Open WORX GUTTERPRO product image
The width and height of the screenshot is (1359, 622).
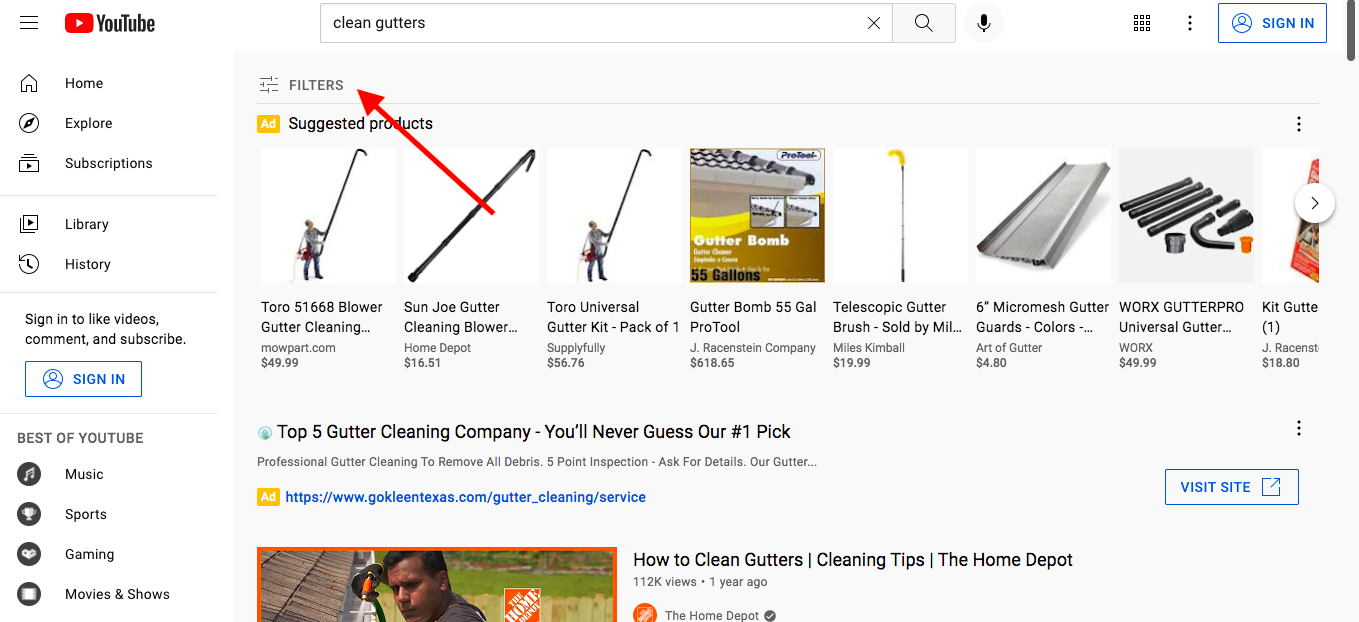coord(1186,216)
